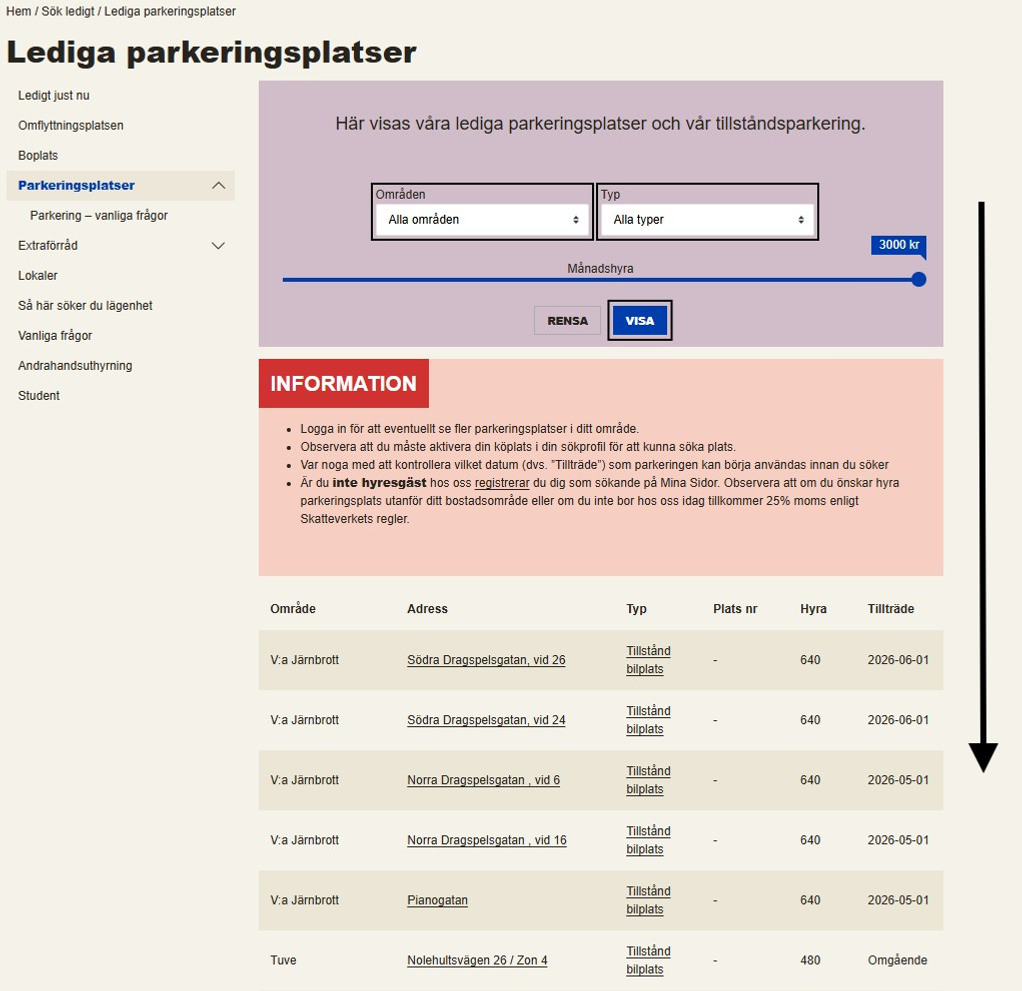
Task: Adjust the Månadshyra slider handle
Action: click(917, 280)
